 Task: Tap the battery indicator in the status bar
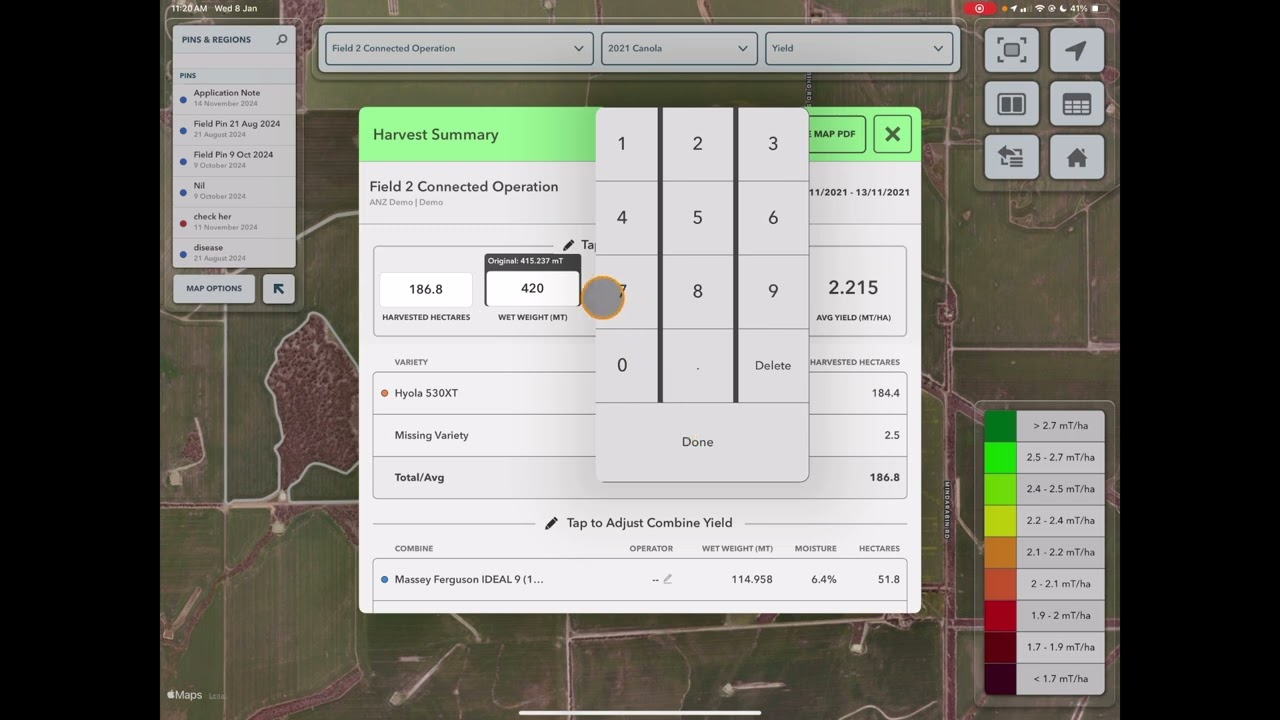pos(1096,8)
